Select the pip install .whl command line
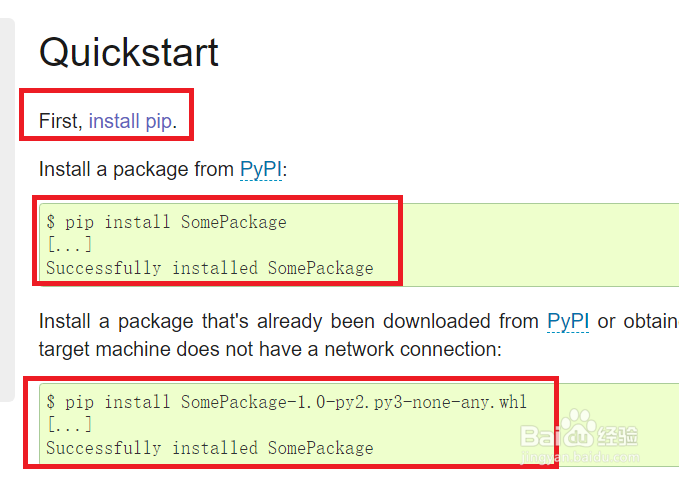Screen dimensions: 679x481 [286, 402]
